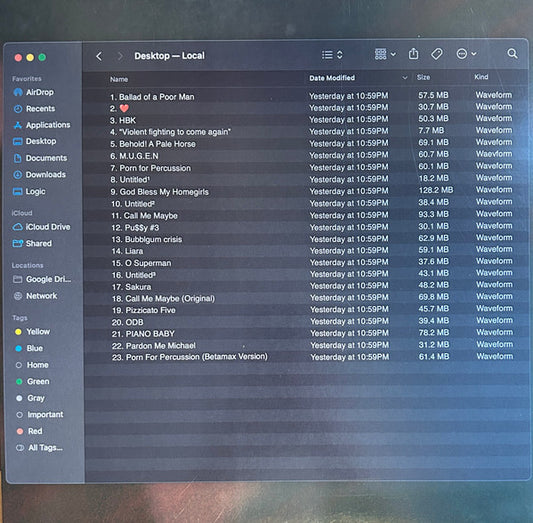Click the "Desktop — Local" window title
The height and width of the screenshot is (523, 533).
[x=169, y=56]
